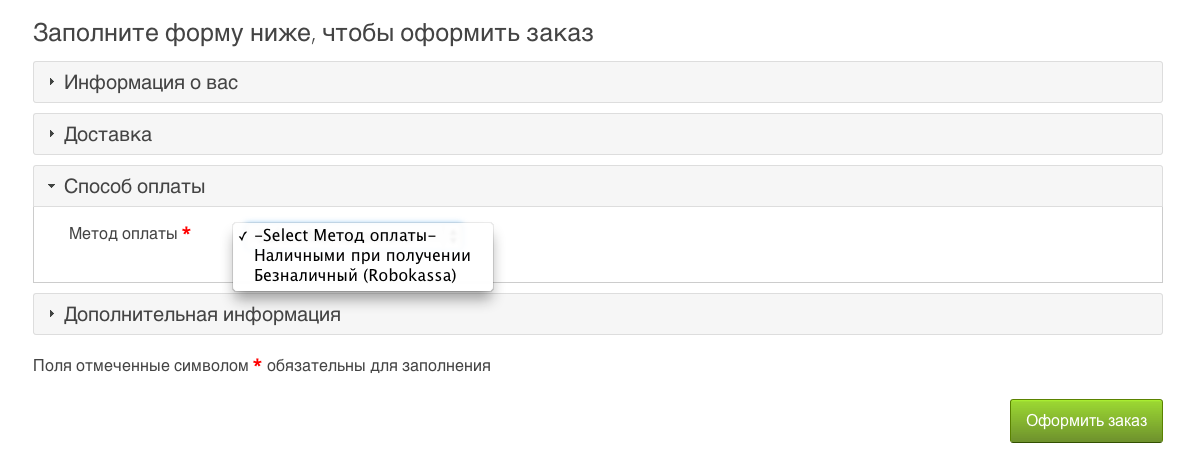Open the Доставка accordion section
Viewport: 1185px width, 453px height.
pyautogui.click(x=108, y=134)
